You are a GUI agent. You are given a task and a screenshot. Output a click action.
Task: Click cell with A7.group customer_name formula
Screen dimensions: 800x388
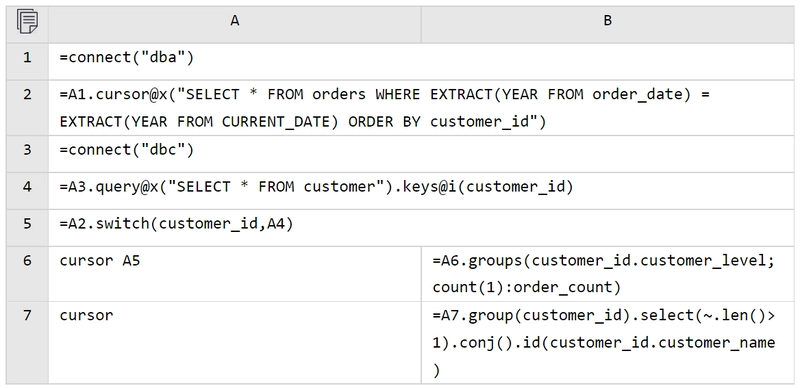click(607, 343)
